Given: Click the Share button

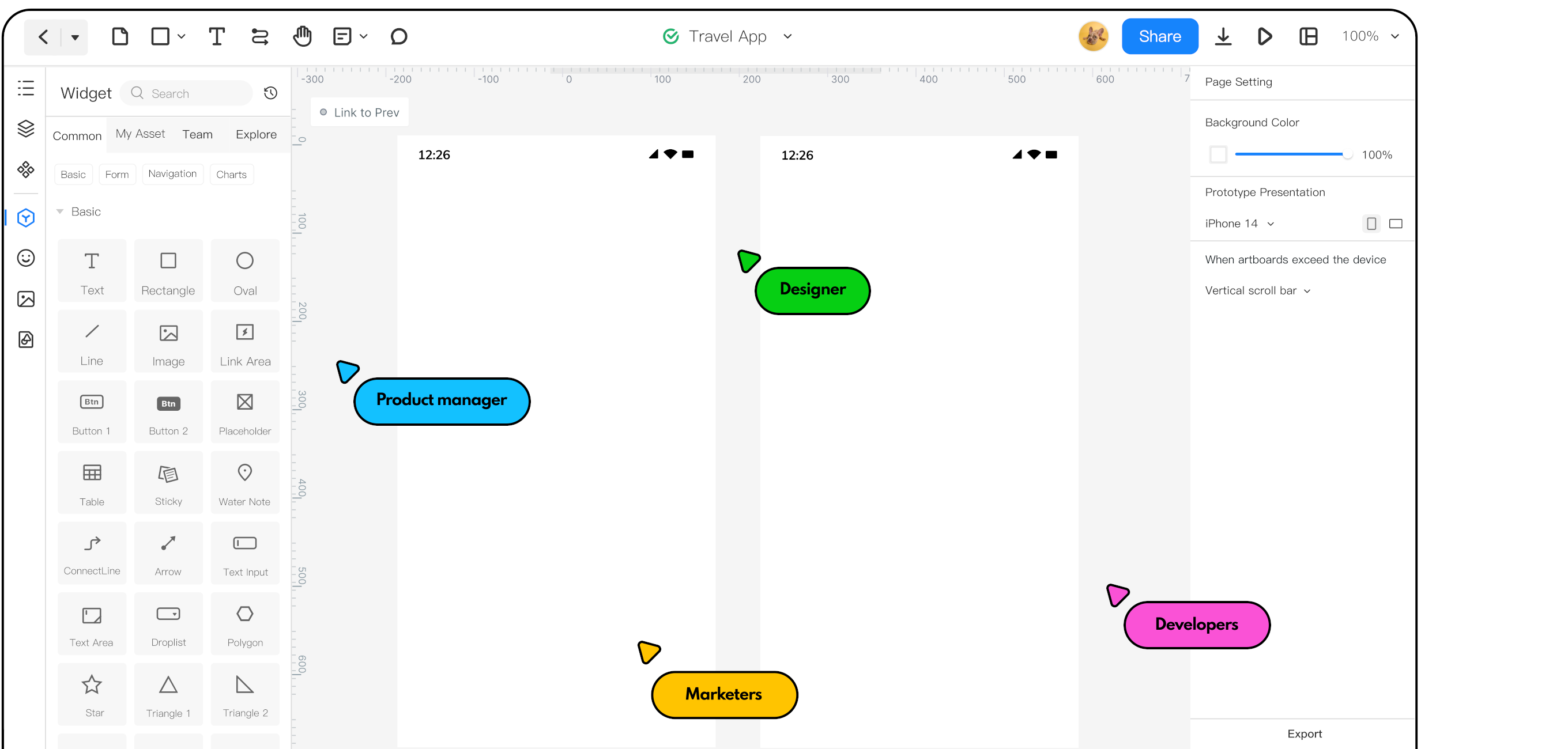Looking at the screenshot, I should (x=1158, y=36).
